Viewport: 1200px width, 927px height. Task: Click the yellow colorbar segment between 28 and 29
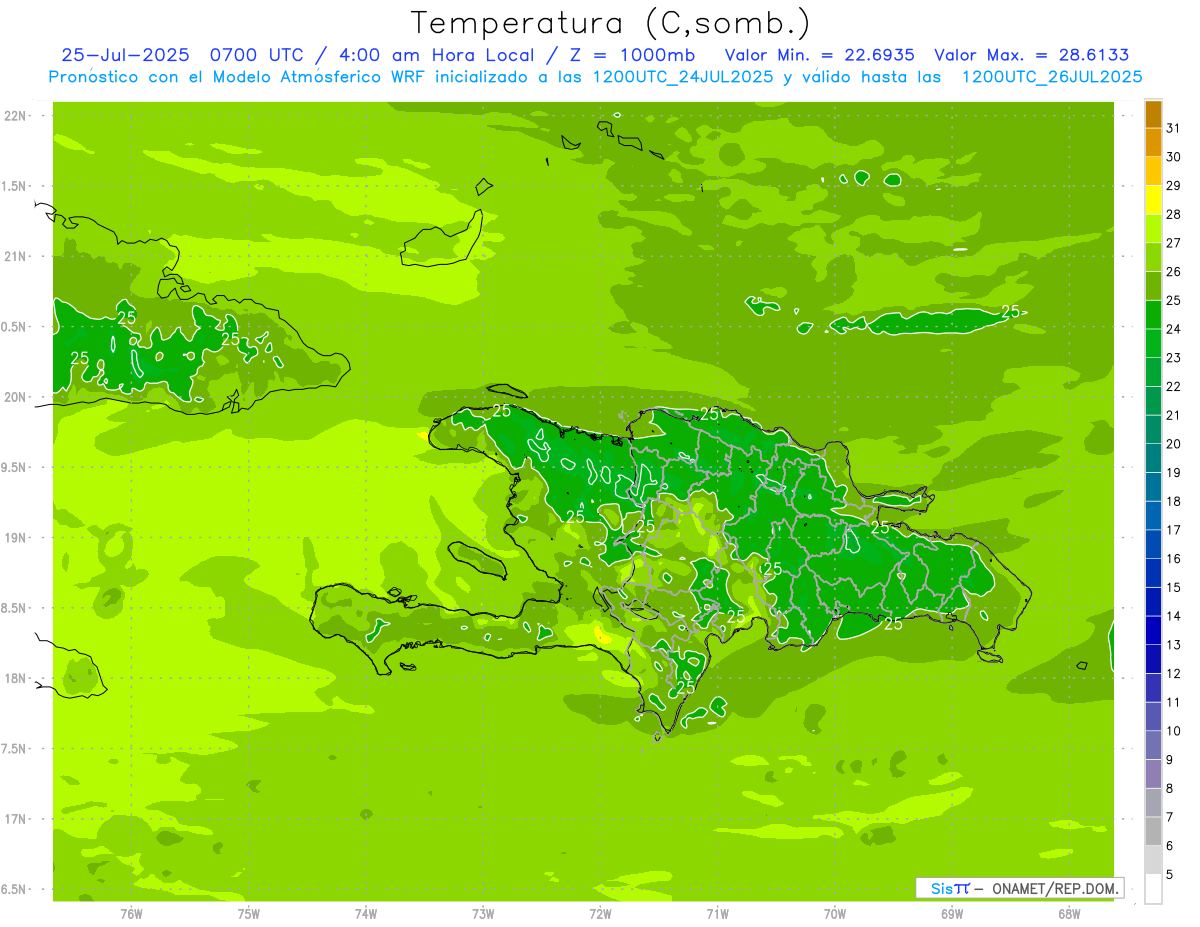tap(1153, 200)
